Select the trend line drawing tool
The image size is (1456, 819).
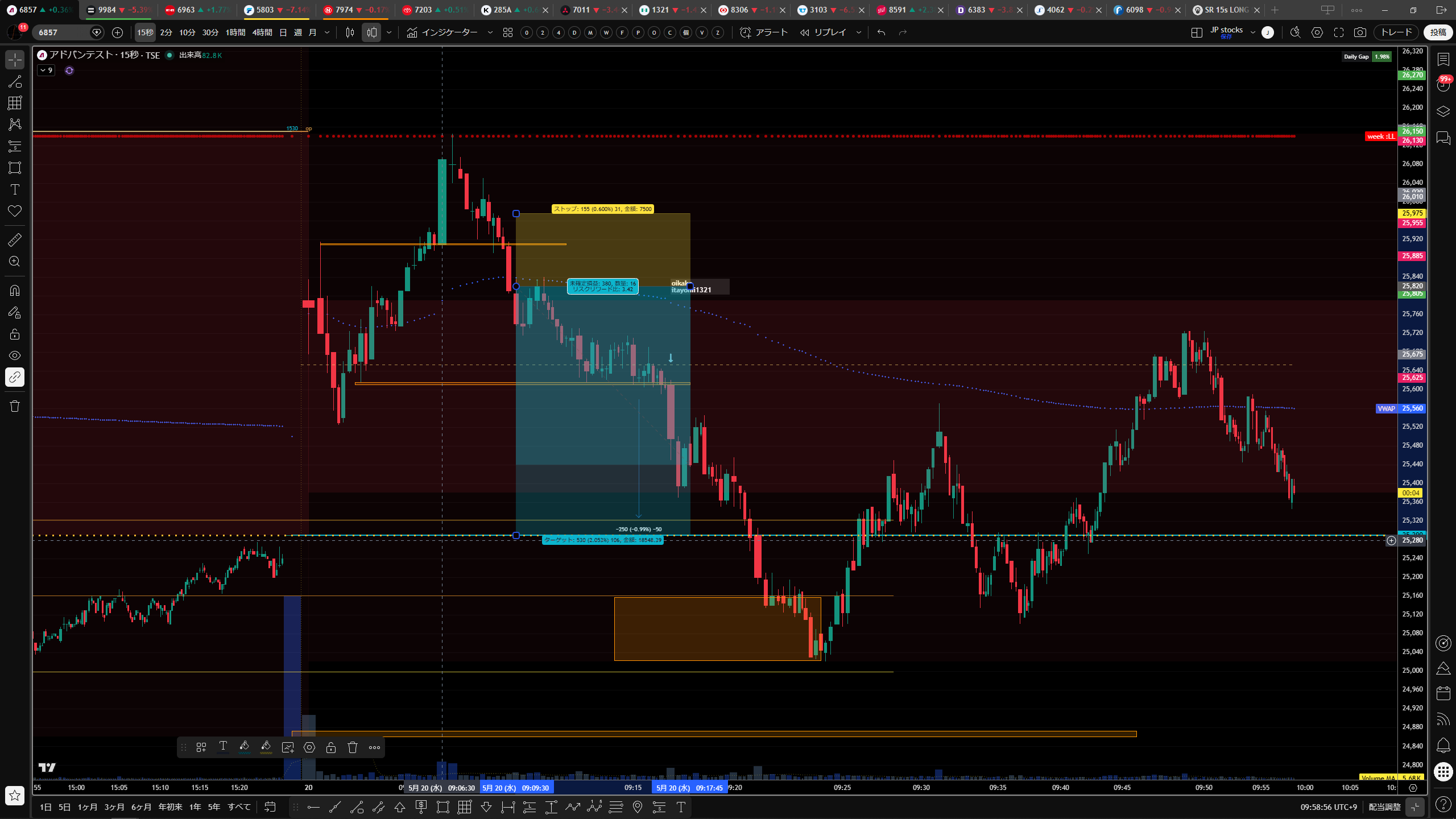tap(15, 81)
